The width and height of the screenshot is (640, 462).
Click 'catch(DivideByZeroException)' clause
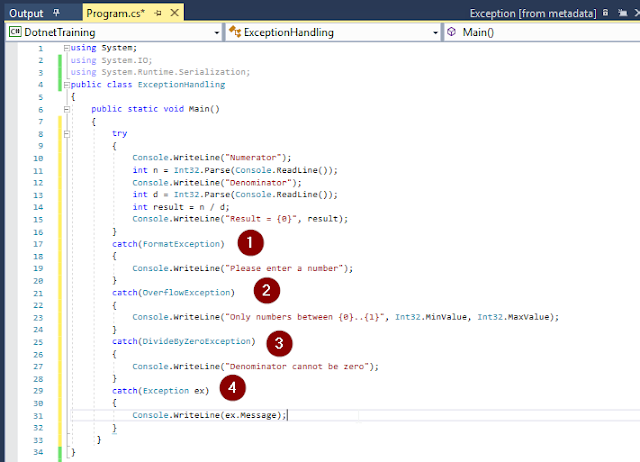click(184, 341)
